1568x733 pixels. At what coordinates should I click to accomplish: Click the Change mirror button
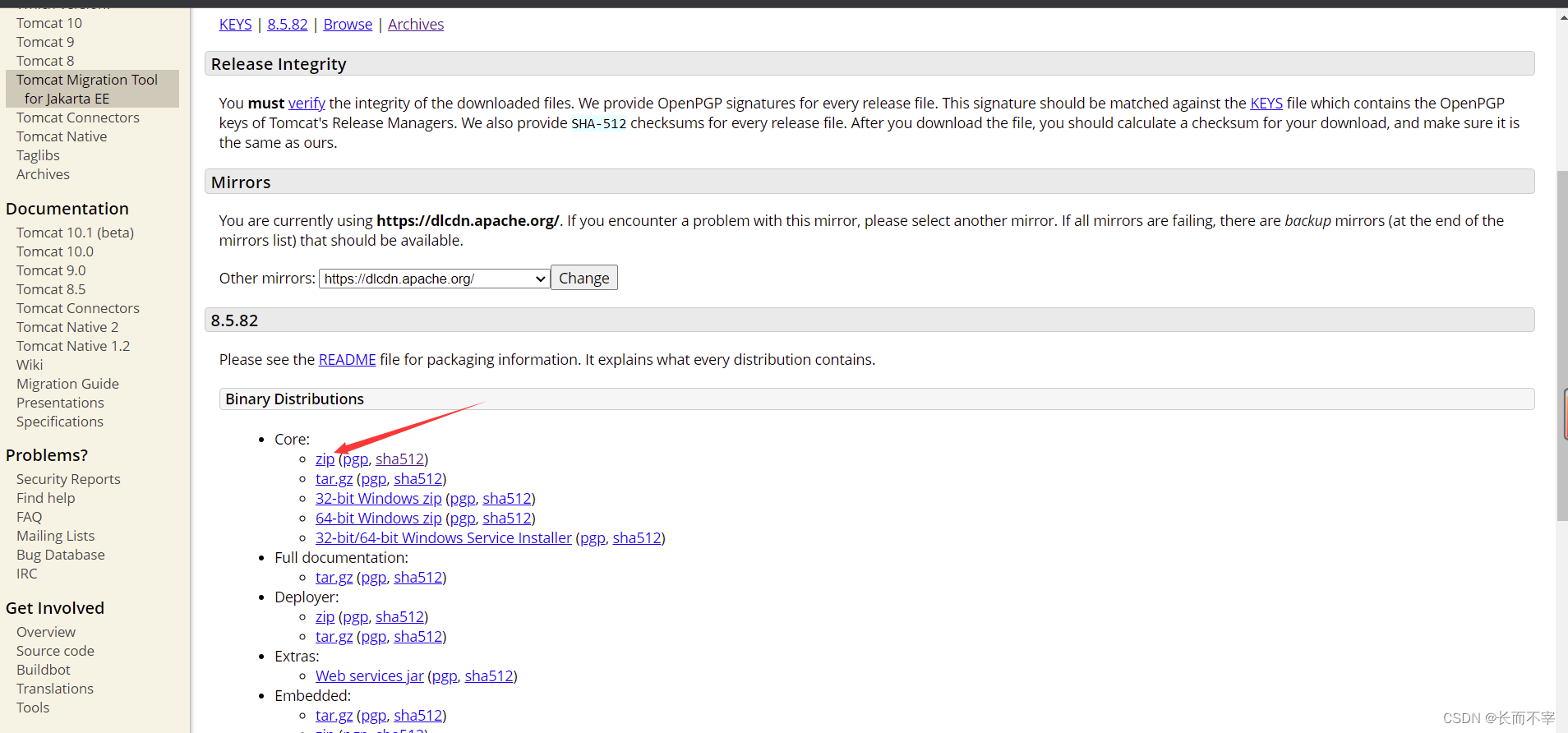pos(584,278)
